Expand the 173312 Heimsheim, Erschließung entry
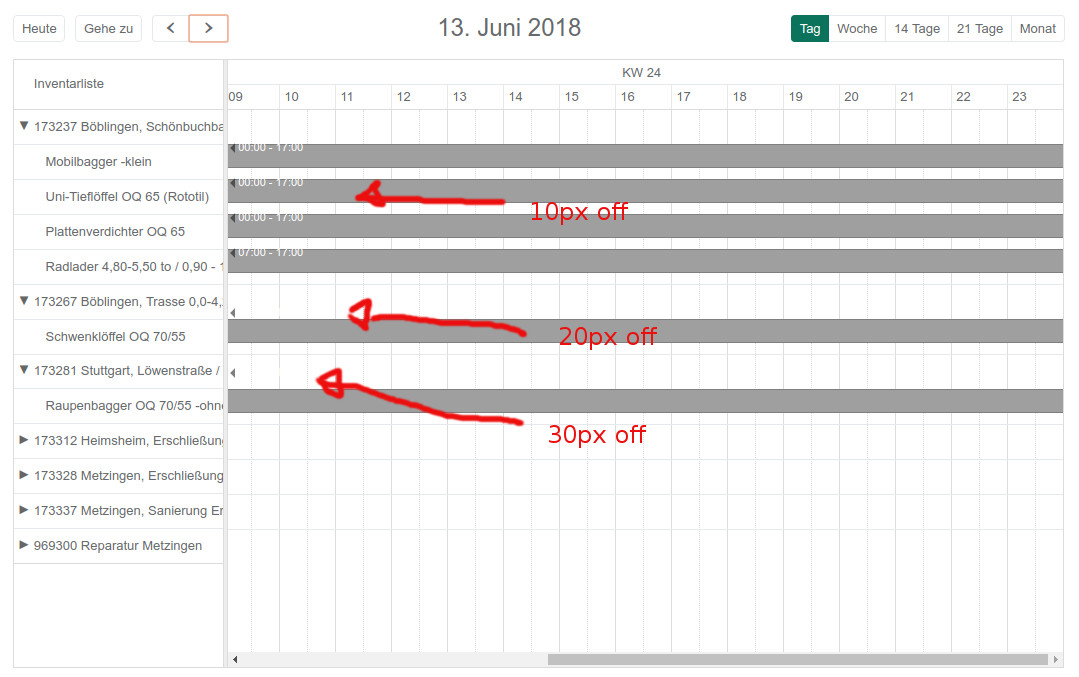This screenshot has height=677, width=1079. pos(23,440)
